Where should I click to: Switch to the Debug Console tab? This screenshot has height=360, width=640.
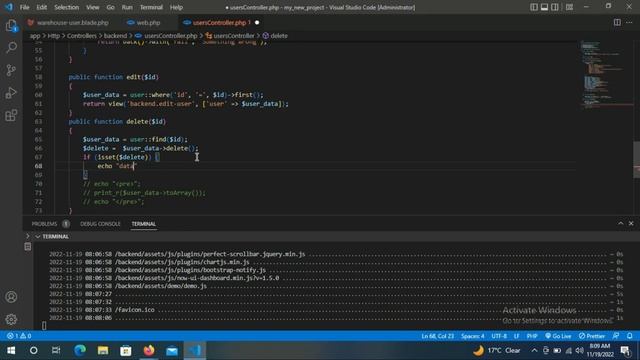(100, 224)
